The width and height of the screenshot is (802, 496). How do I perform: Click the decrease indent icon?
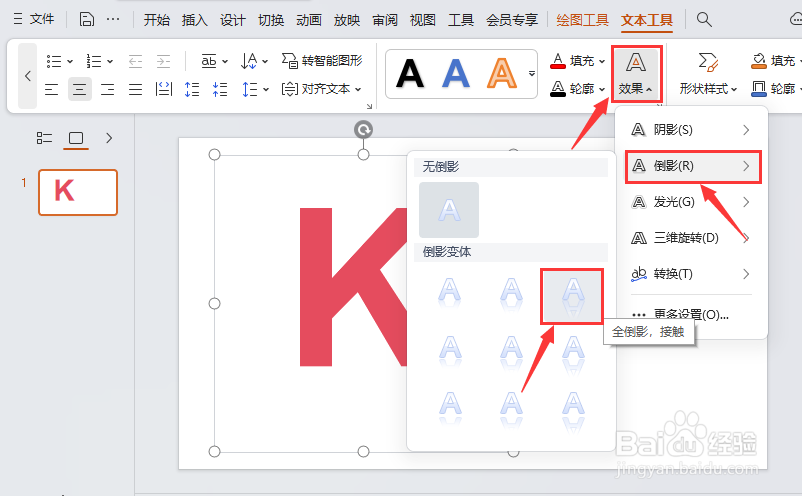click(135, 61)
